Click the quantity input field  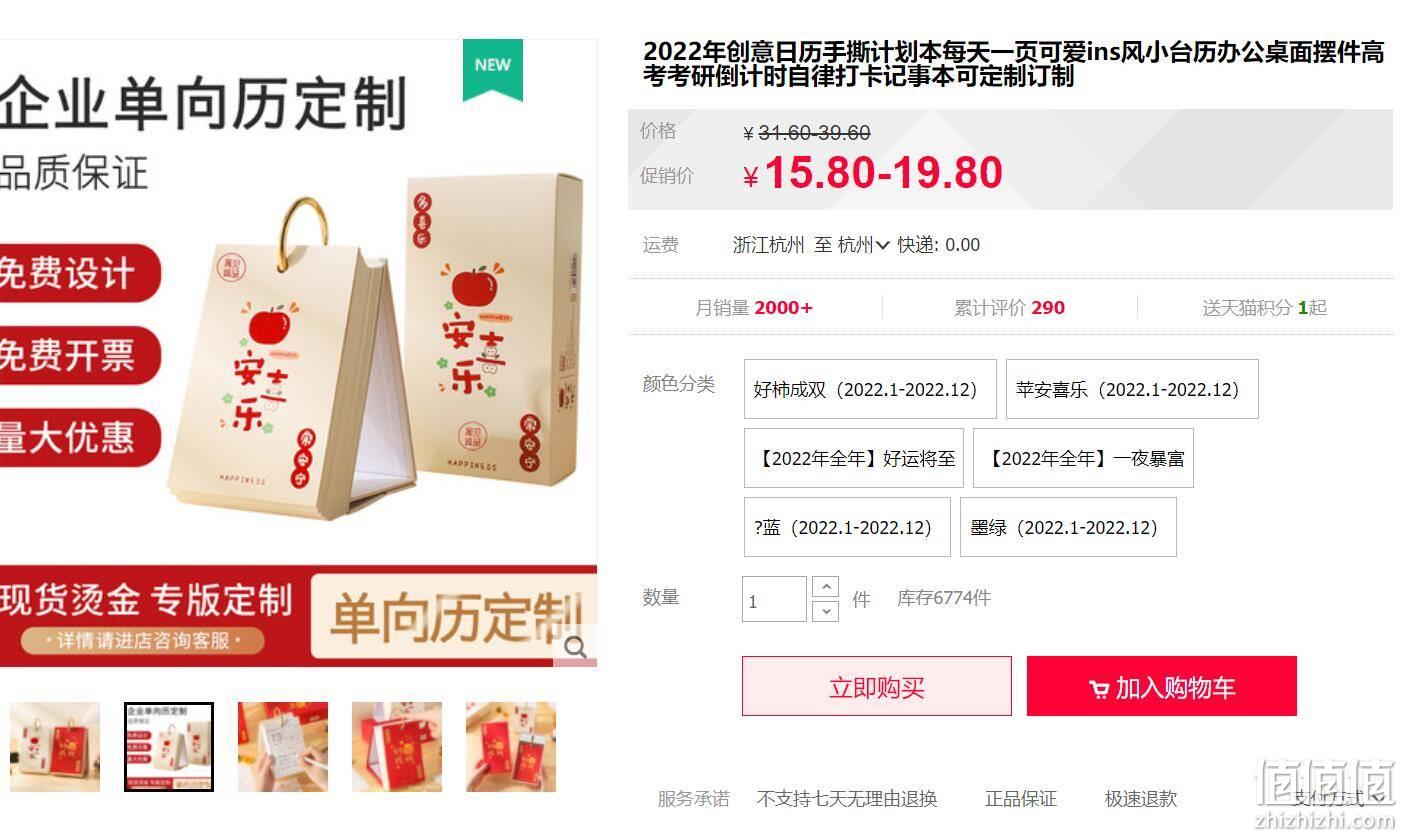coord(774,599)
